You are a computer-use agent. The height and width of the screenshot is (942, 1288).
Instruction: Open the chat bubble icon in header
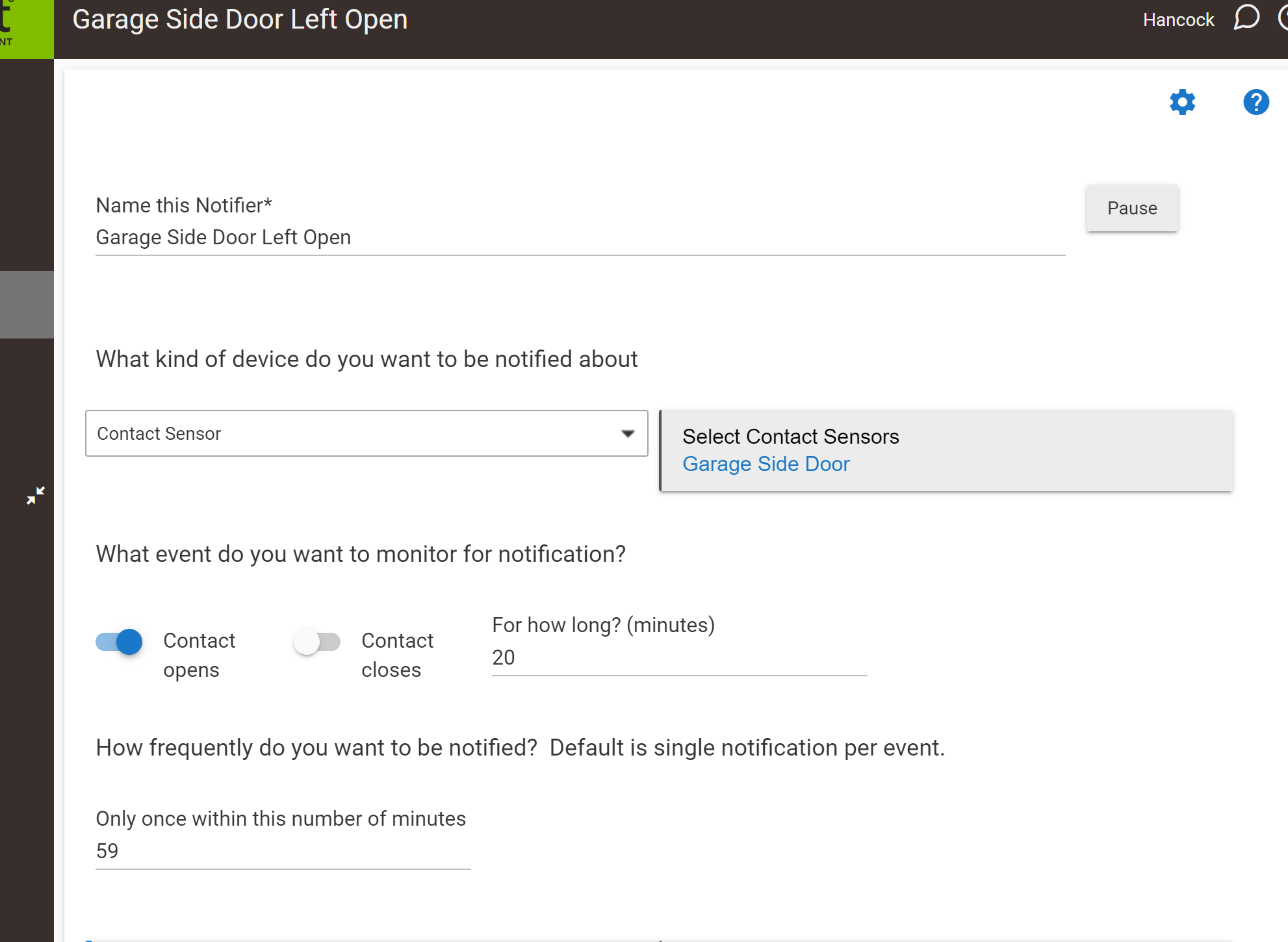(x=1246, y=18)
